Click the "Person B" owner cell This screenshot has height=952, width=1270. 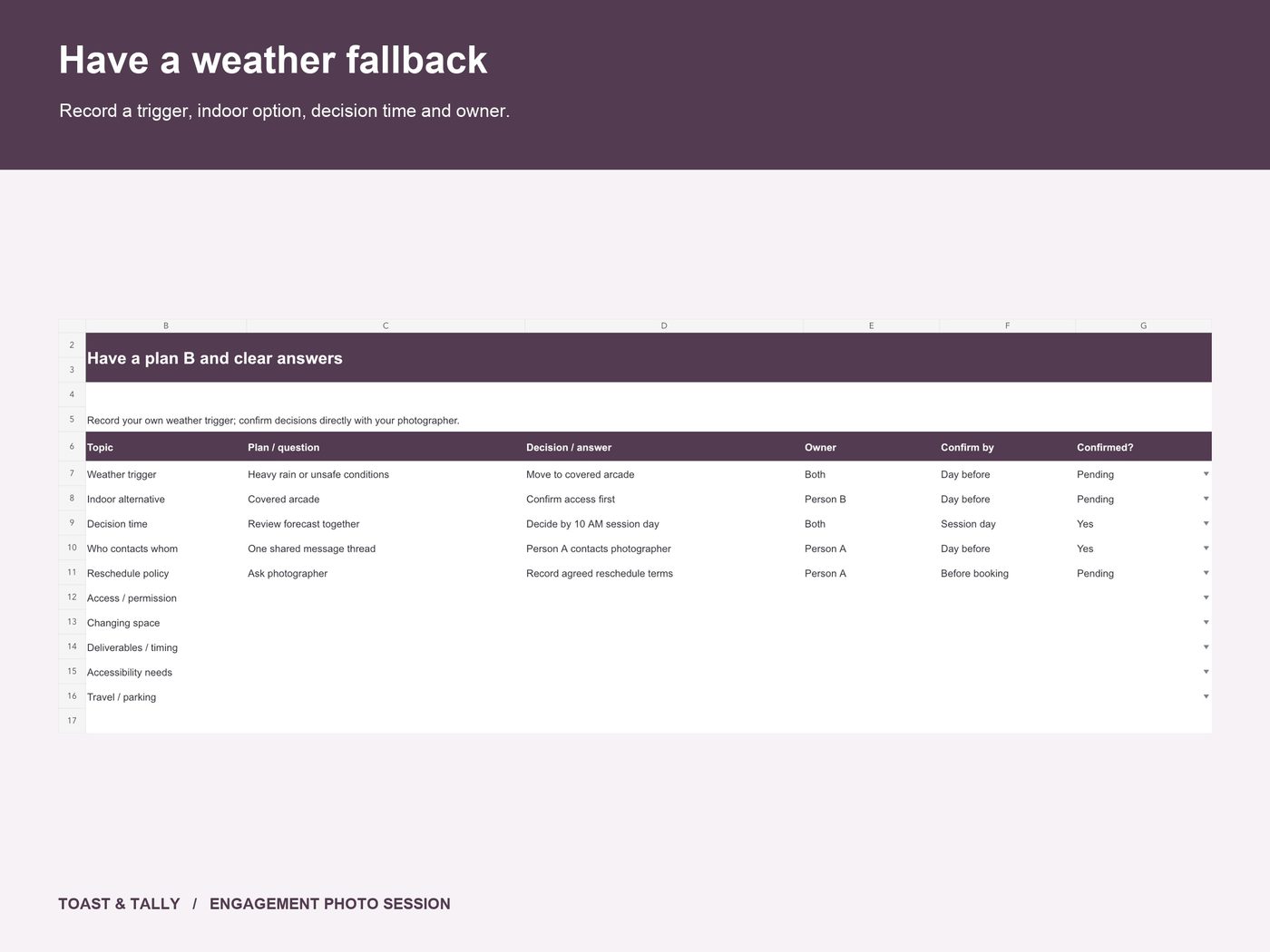pyautogui.click(x=871, y=499)
